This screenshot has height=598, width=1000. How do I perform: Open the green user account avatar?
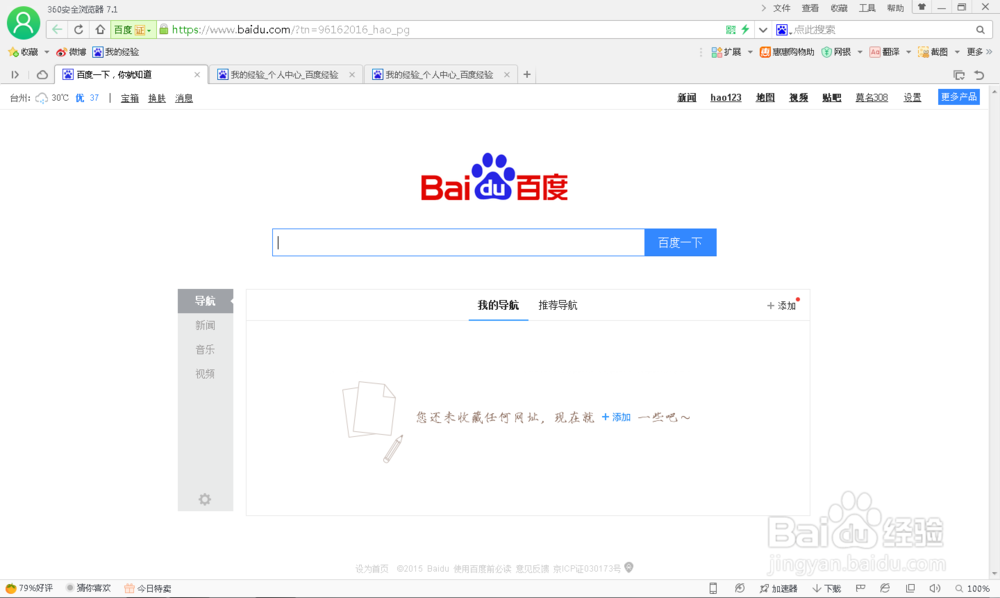click(x=24, y=23)
